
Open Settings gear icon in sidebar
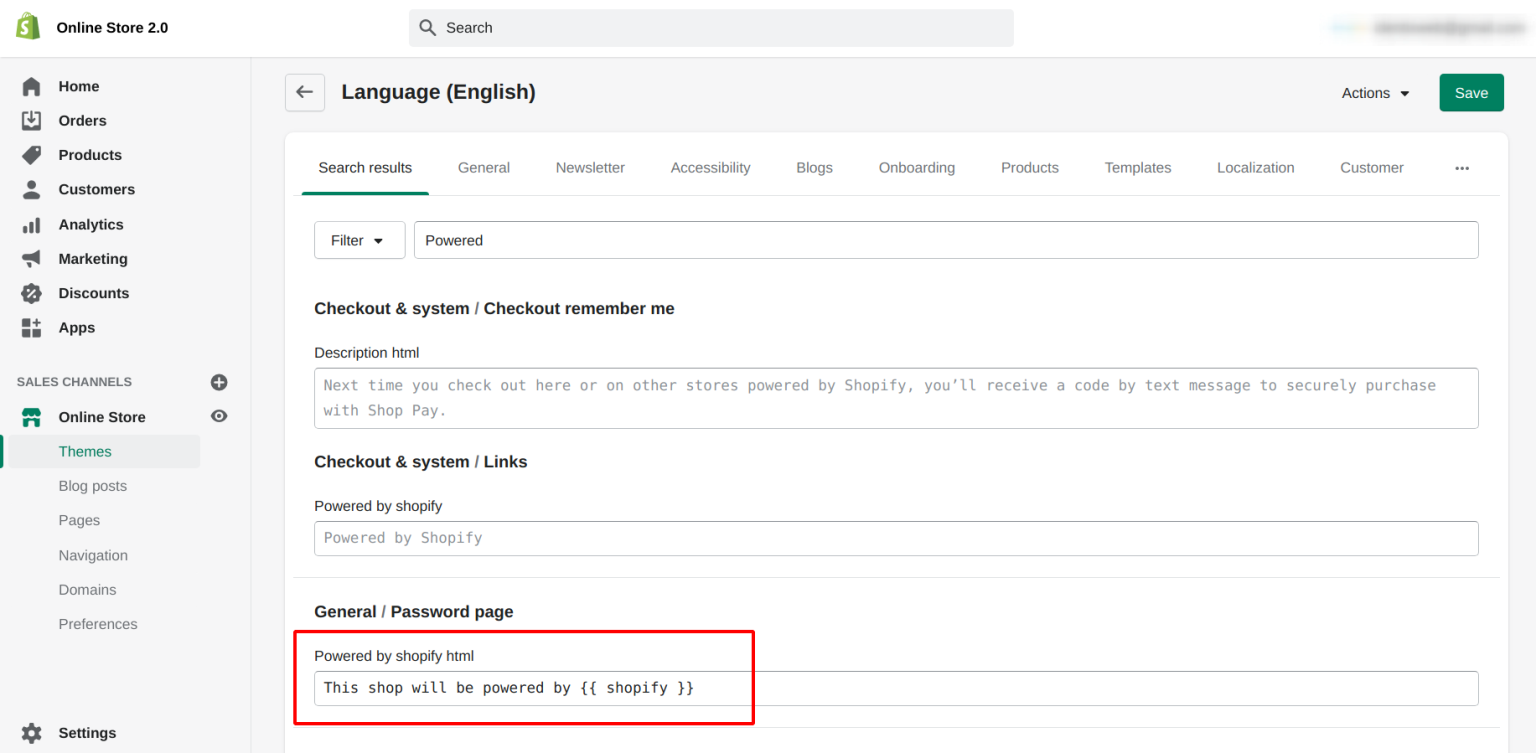(32, 733)
